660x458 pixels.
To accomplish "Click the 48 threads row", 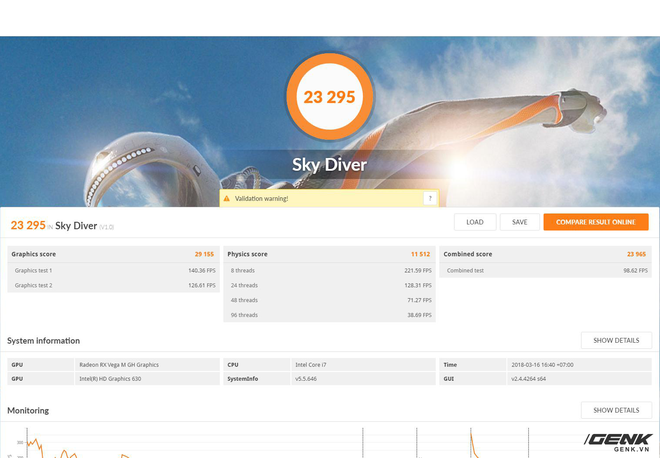I will 330,300.
